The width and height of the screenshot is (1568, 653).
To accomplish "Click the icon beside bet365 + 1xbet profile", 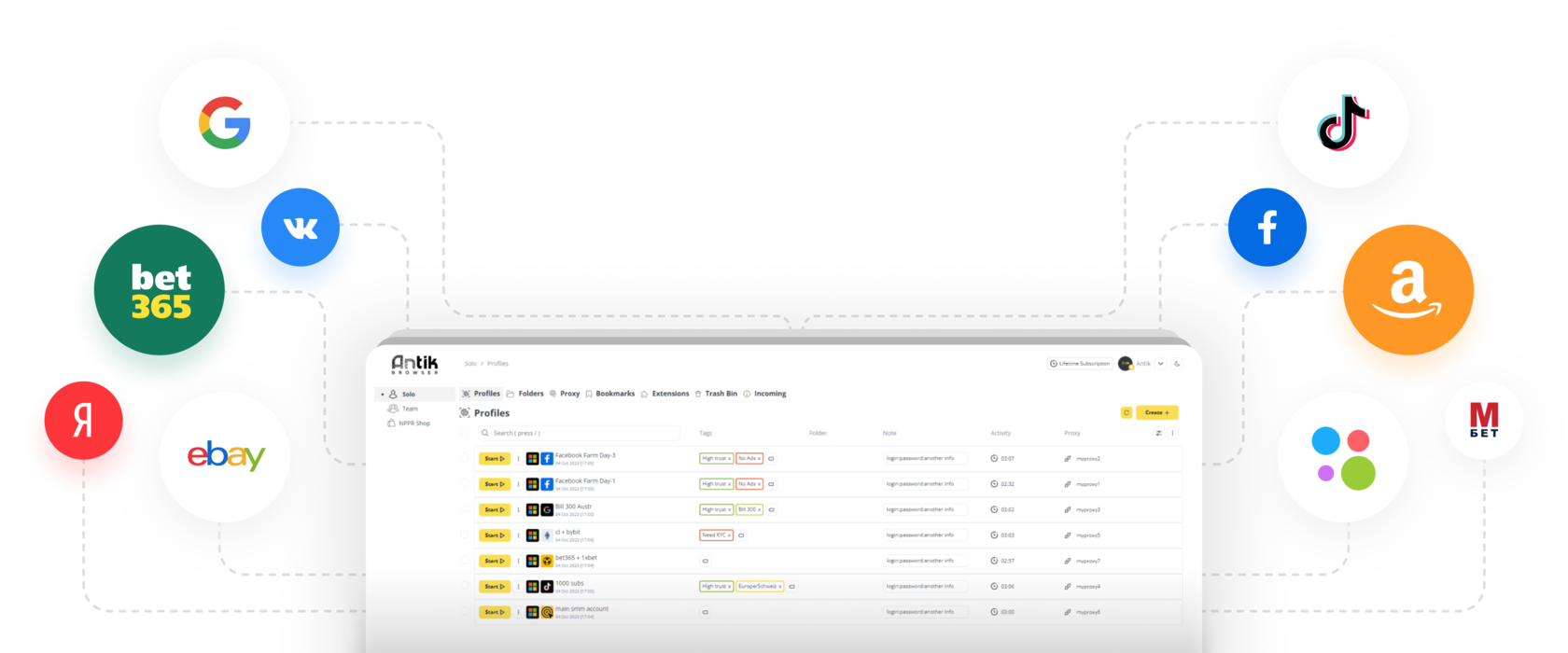I will [547, 561].
